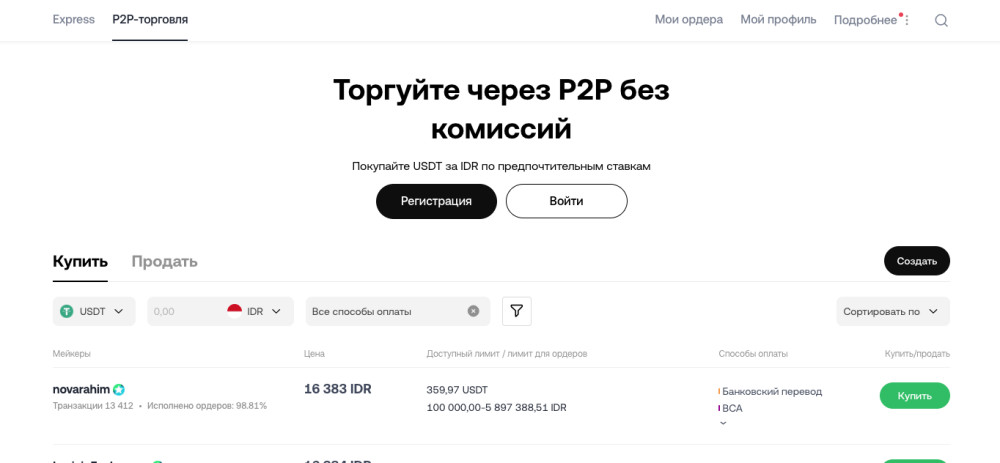Open the IDR fiat currency dropdown
The height and width of the screenshot is (463, 1000).
pos(264,311)
